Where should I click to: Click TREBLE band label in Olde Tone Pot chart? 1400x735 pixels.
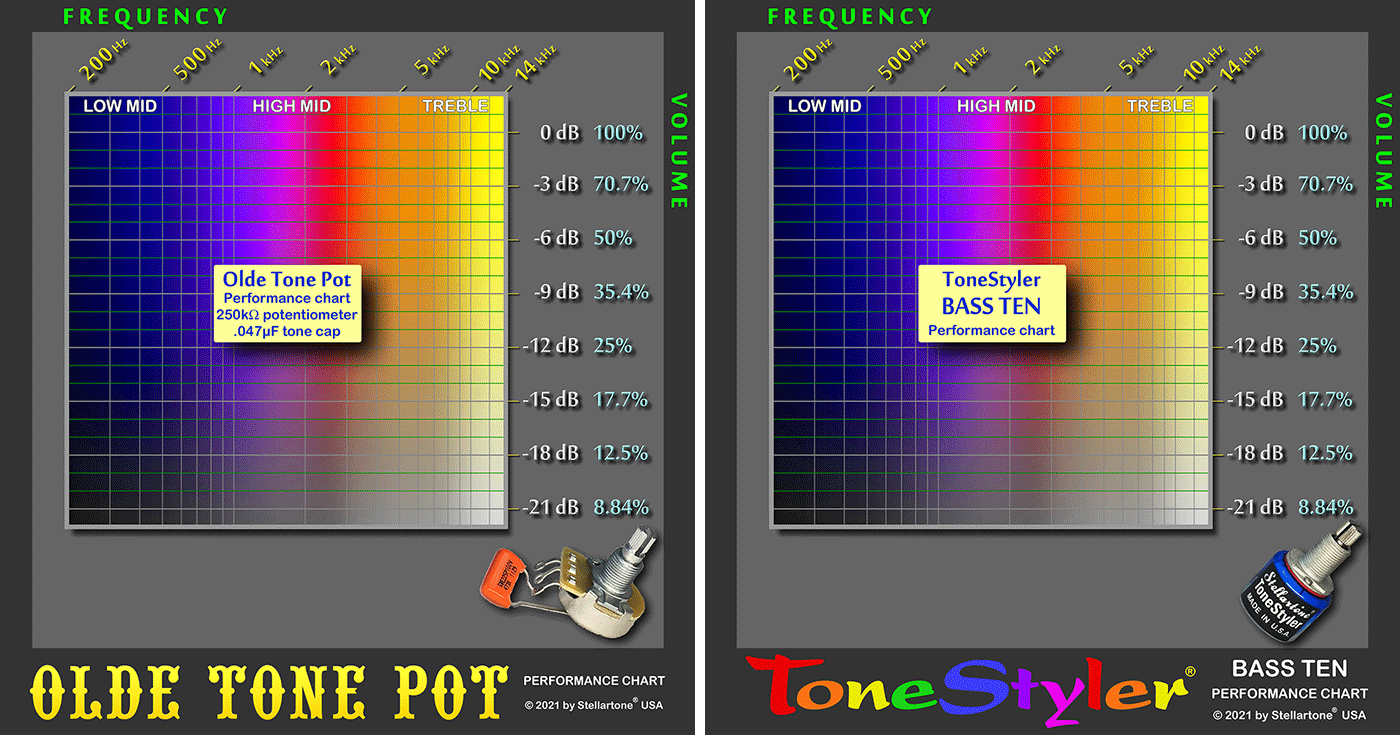coord(455,106)
